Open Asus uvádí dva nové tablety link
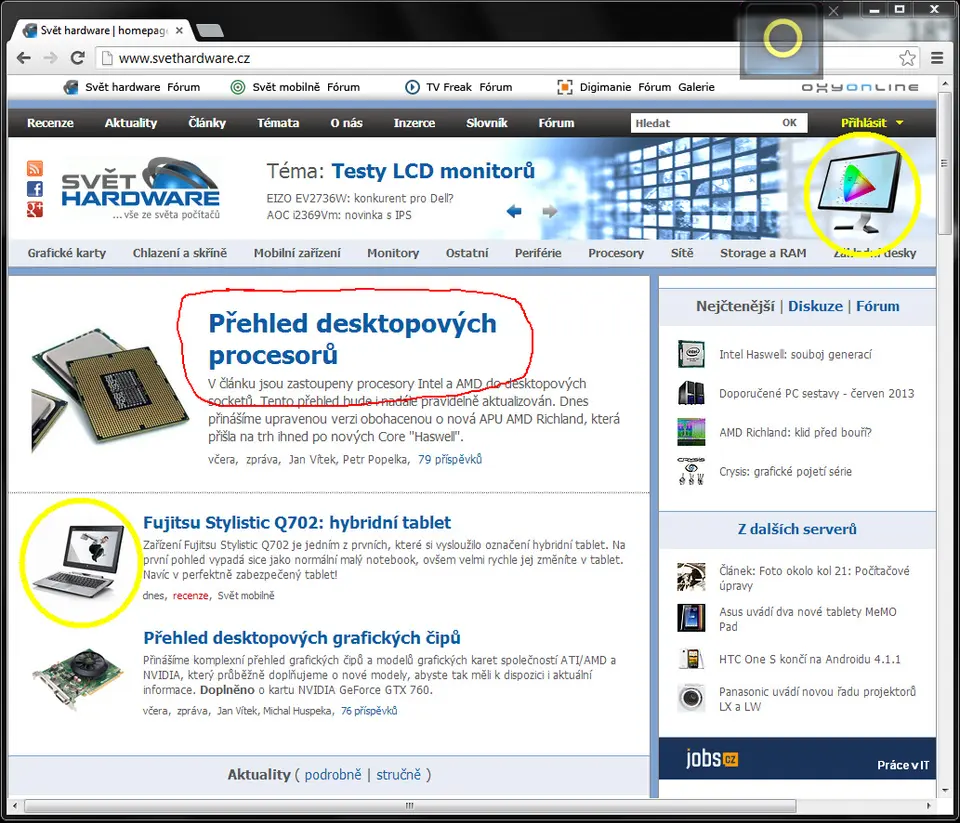The image size is (960, 823). (x=808, y=618)
